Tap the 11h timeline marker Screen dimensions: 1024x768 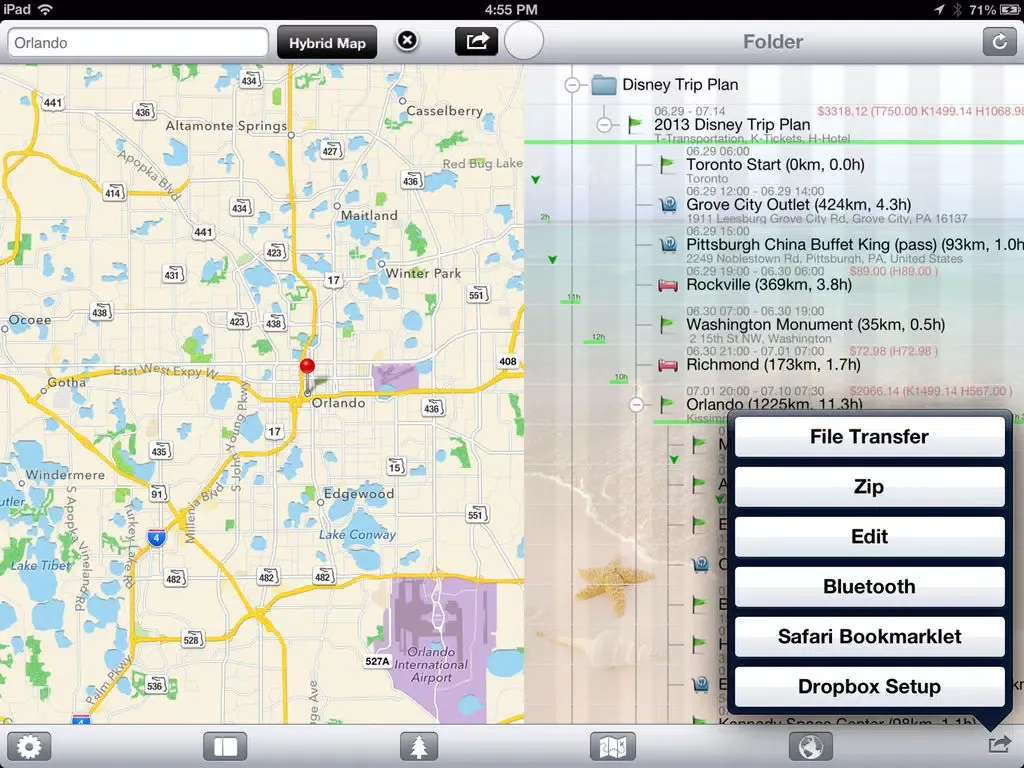click(573, 298)
